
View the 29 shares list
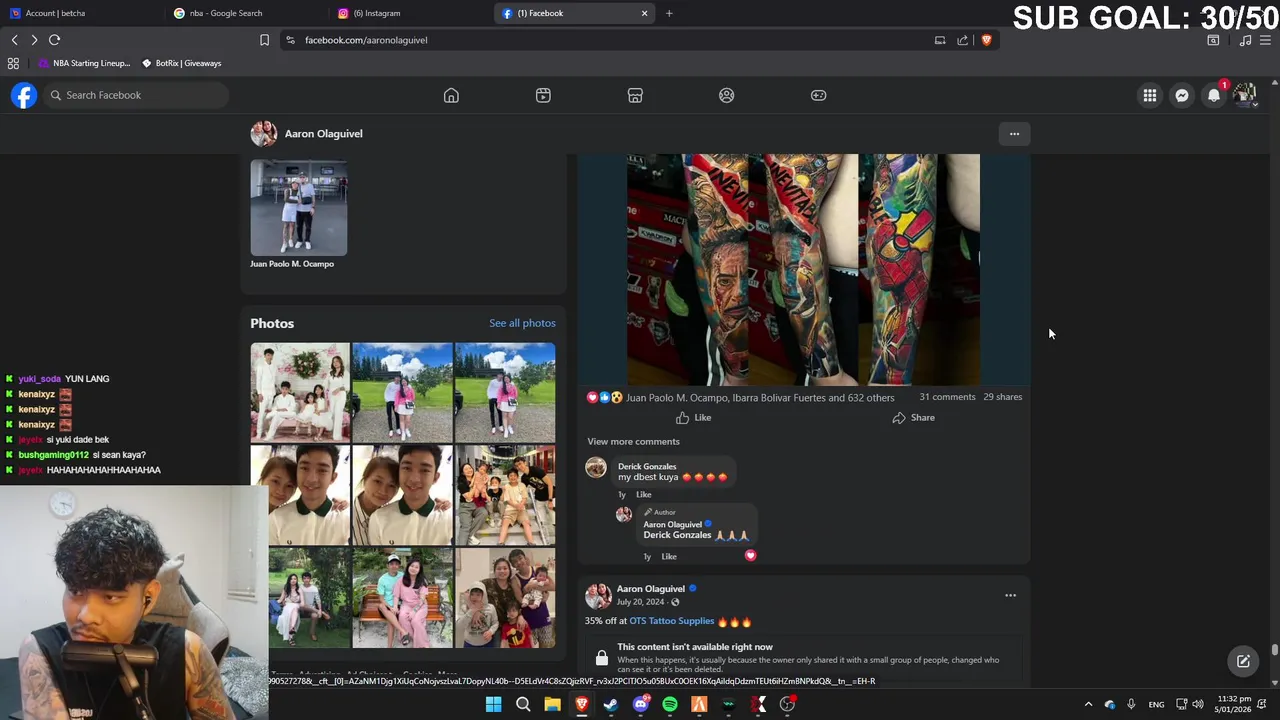coord(1002,397)
